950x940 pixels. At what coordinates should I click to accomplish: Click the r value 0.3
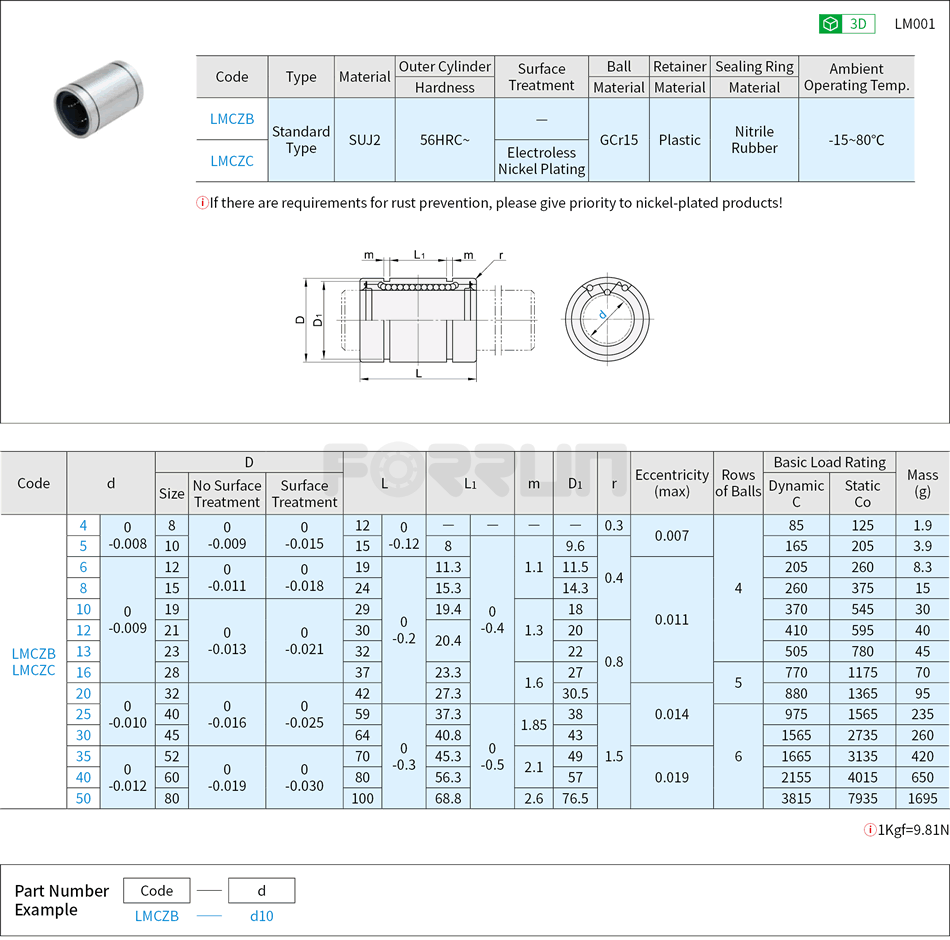point(614,525)
